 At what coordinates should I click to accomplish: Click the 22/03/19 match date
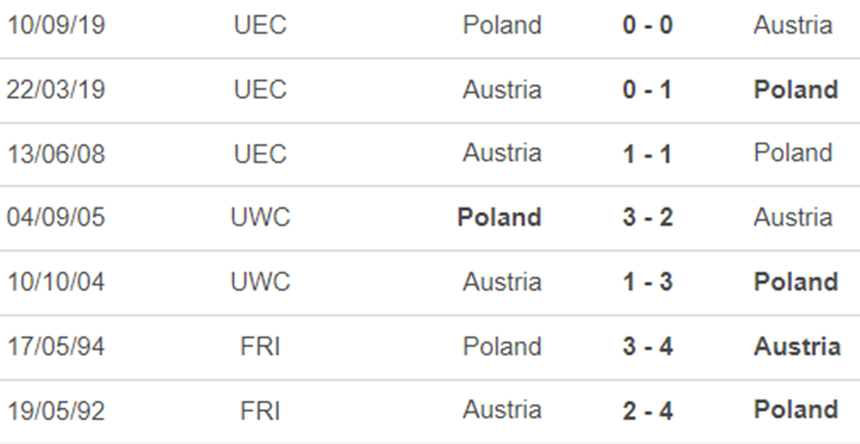click(x=56, y=89)
